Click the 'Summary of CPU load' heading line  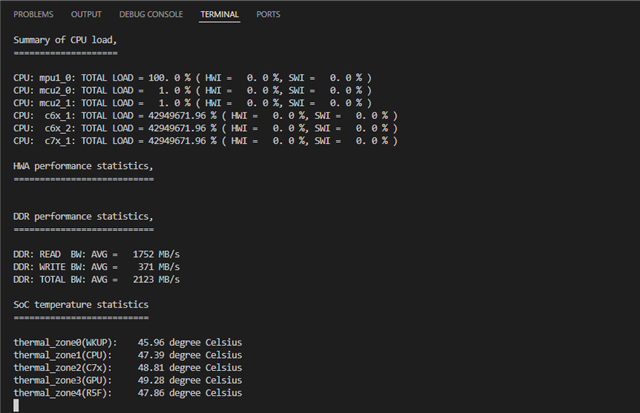[65, 40]
